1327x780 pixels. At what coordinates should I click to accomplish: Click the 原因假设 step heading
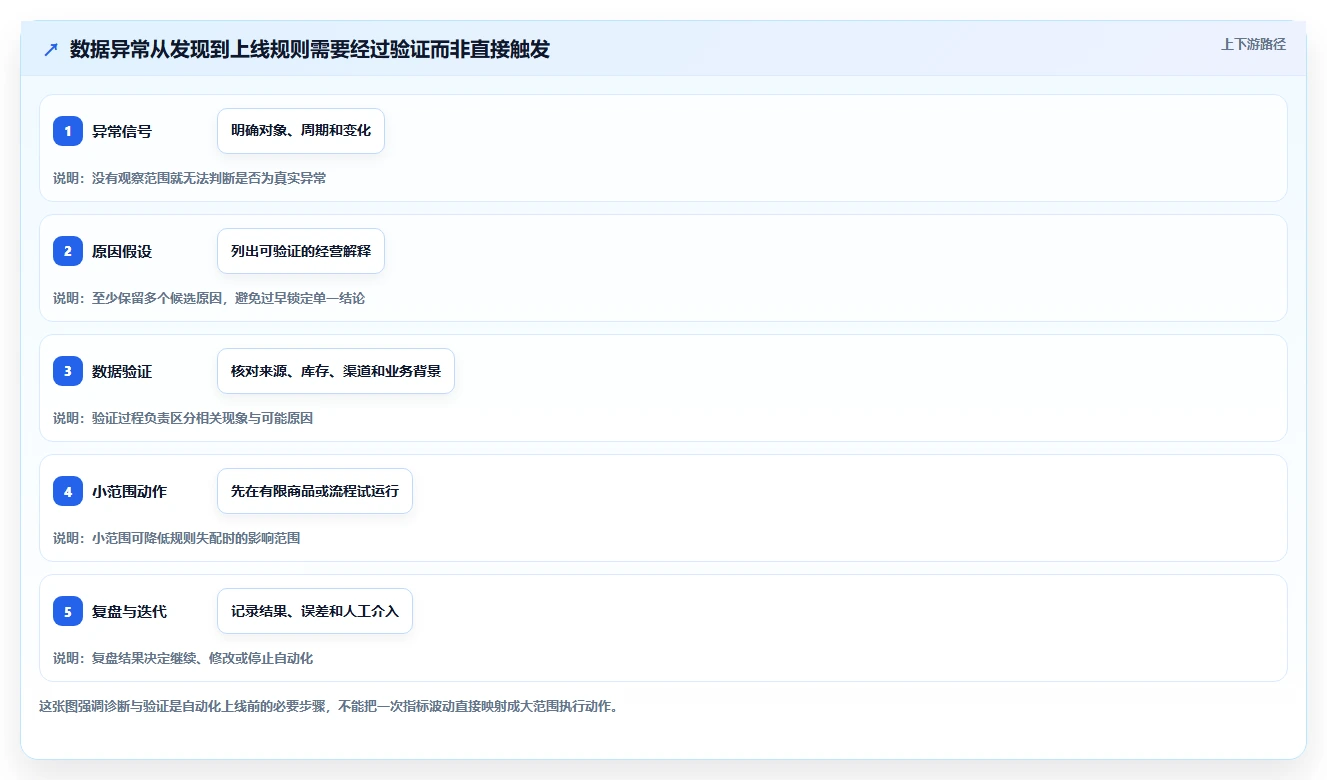122,251
